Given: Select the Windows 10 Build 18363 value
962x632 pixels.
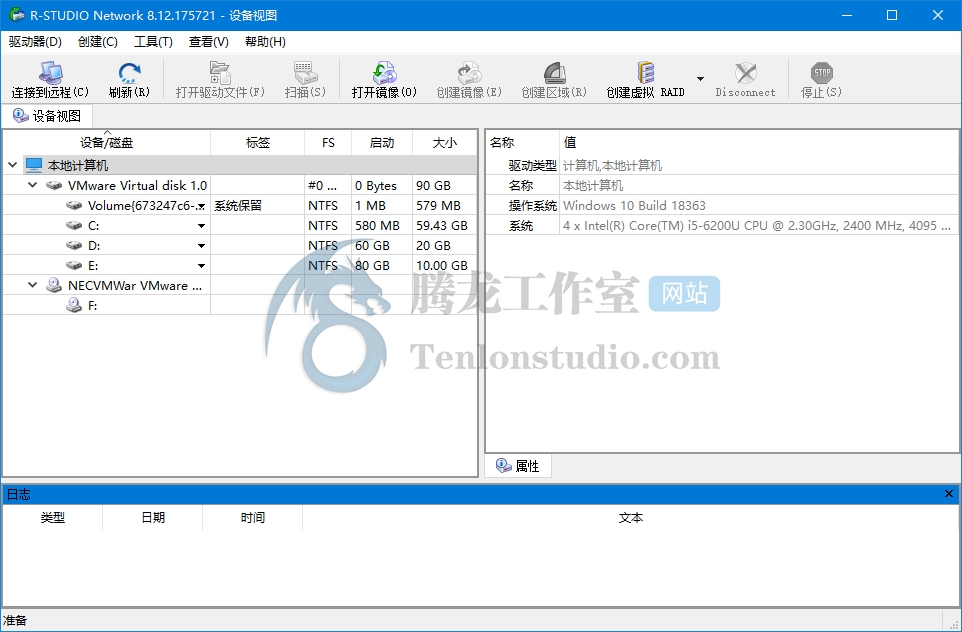Looking at the screenshot, I should (x=634, y=206).
